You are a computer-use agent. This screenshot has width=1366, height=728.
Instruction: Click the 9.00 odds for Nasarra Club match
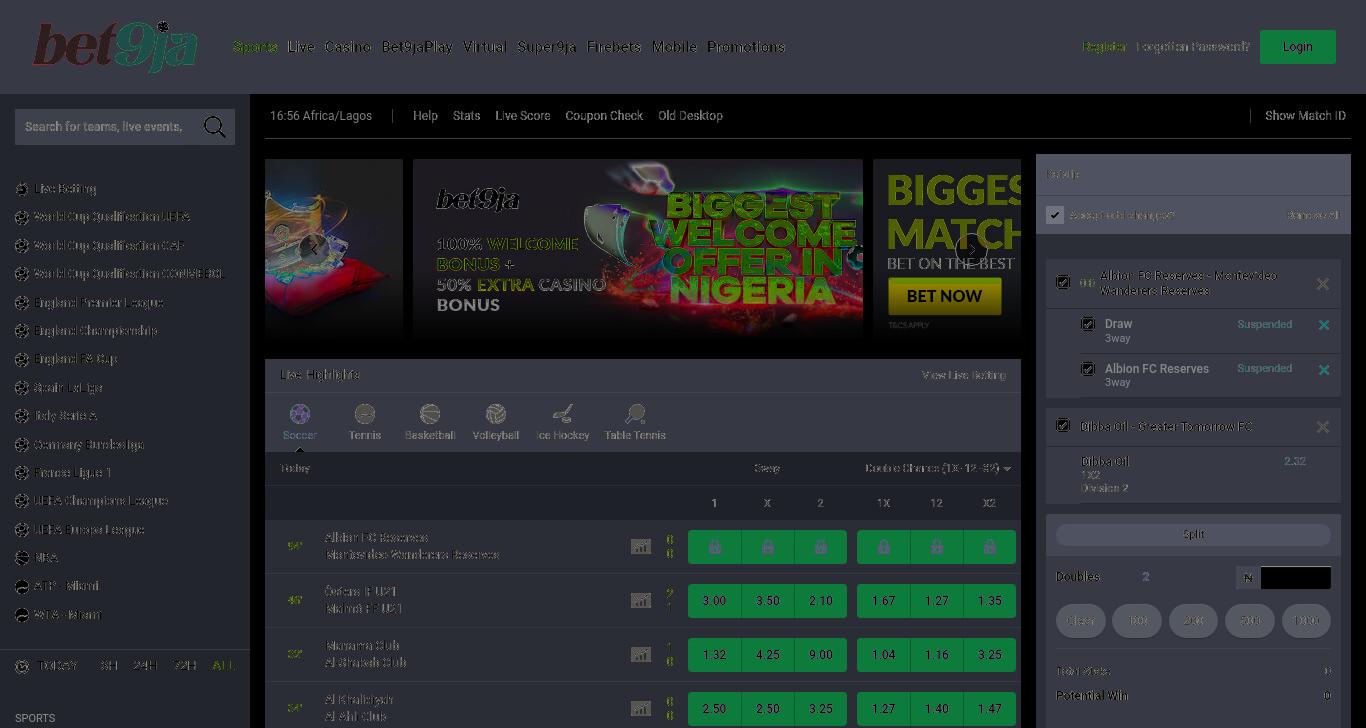click(820, 655)
